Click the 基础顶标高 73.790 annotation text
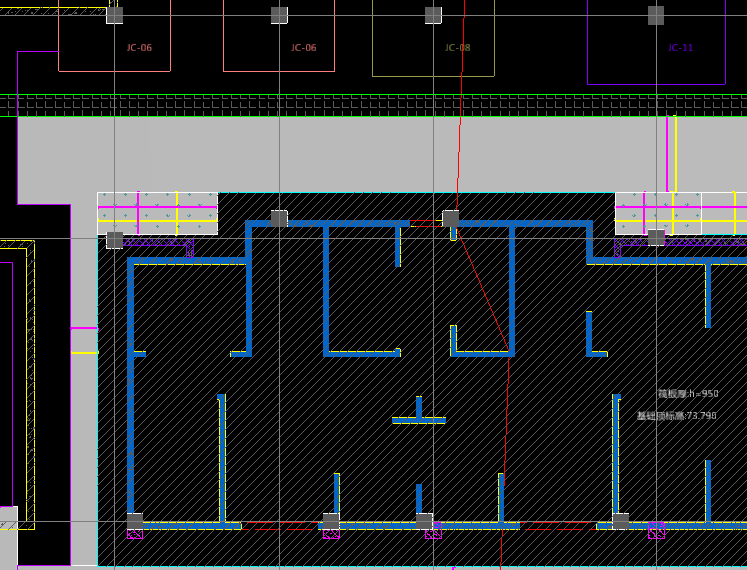The height and width of the screenshot is (570, 747). pyautogui.click(x=676, y=416)
